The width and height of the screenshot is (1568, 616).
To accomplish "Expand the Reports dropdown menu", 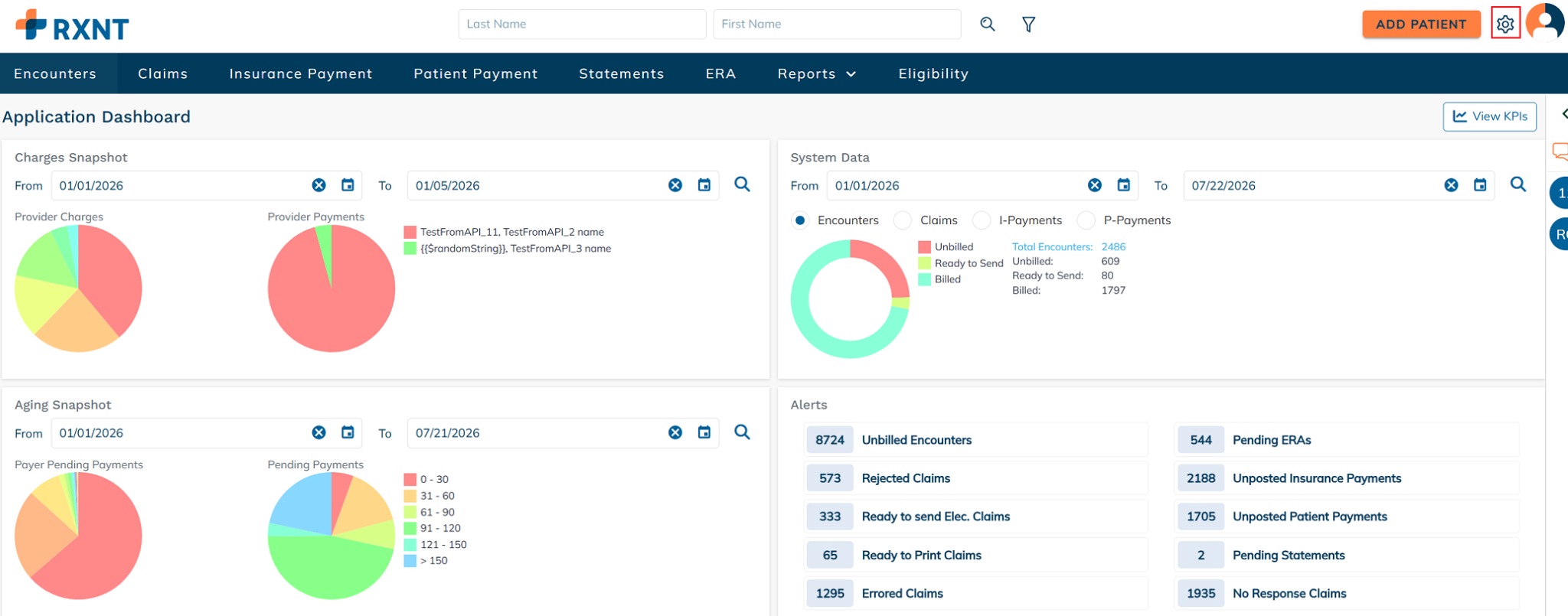I will pyautogui.click(x=817, y=73).
